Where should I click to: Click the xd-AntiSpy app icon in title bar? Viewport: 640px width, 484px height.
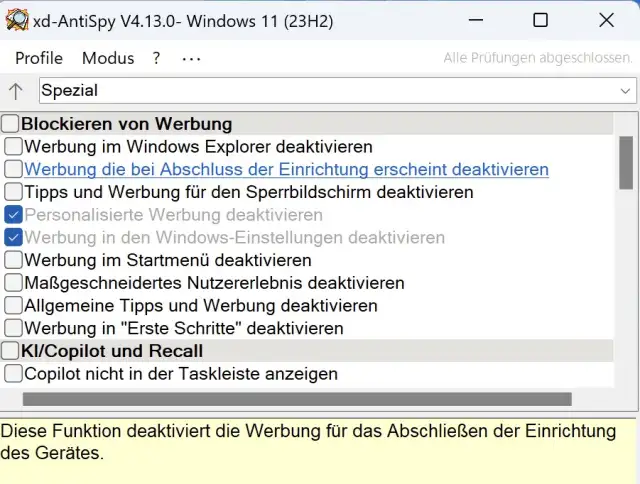[15, 20]
